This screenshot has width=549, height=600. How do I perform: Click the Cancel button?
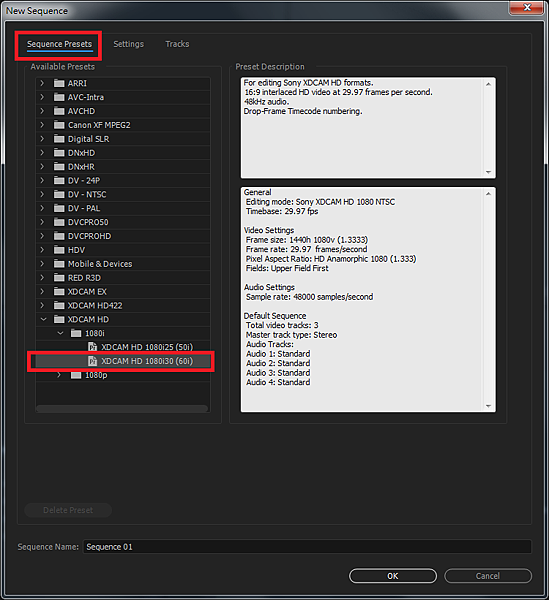click(488, 576)
